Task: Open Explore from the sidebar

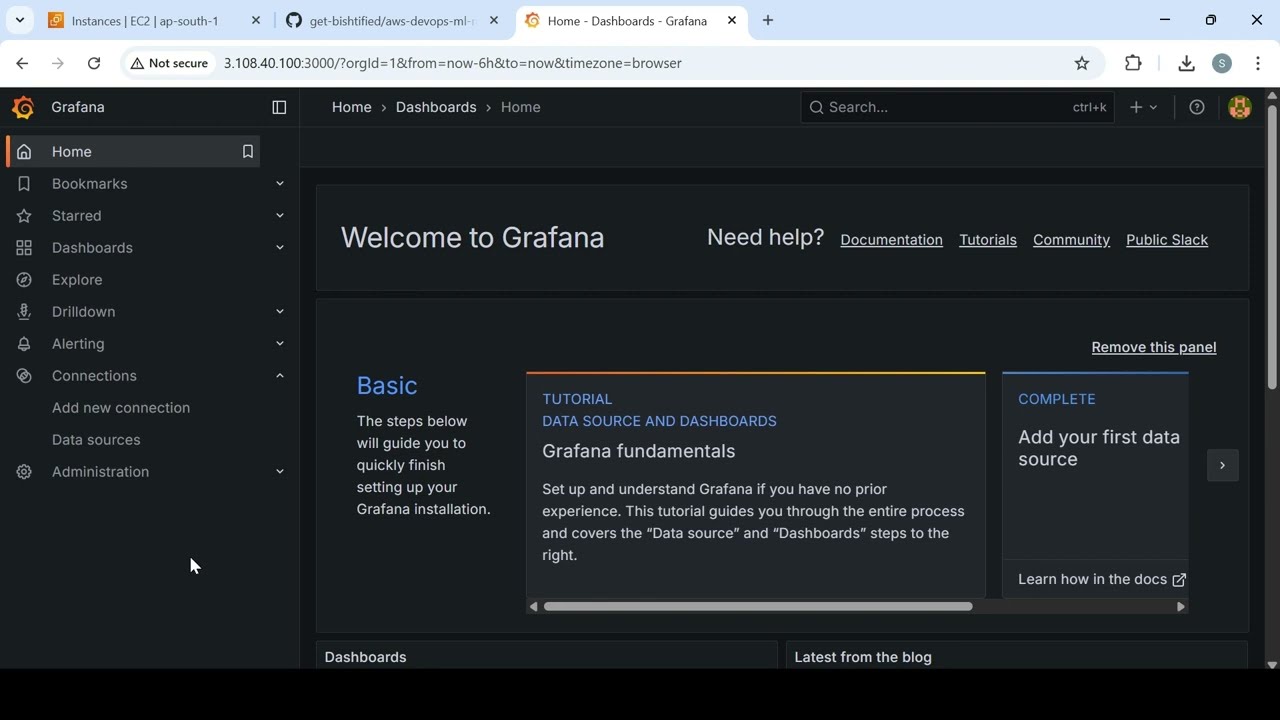Action: [x=77, y=280]
